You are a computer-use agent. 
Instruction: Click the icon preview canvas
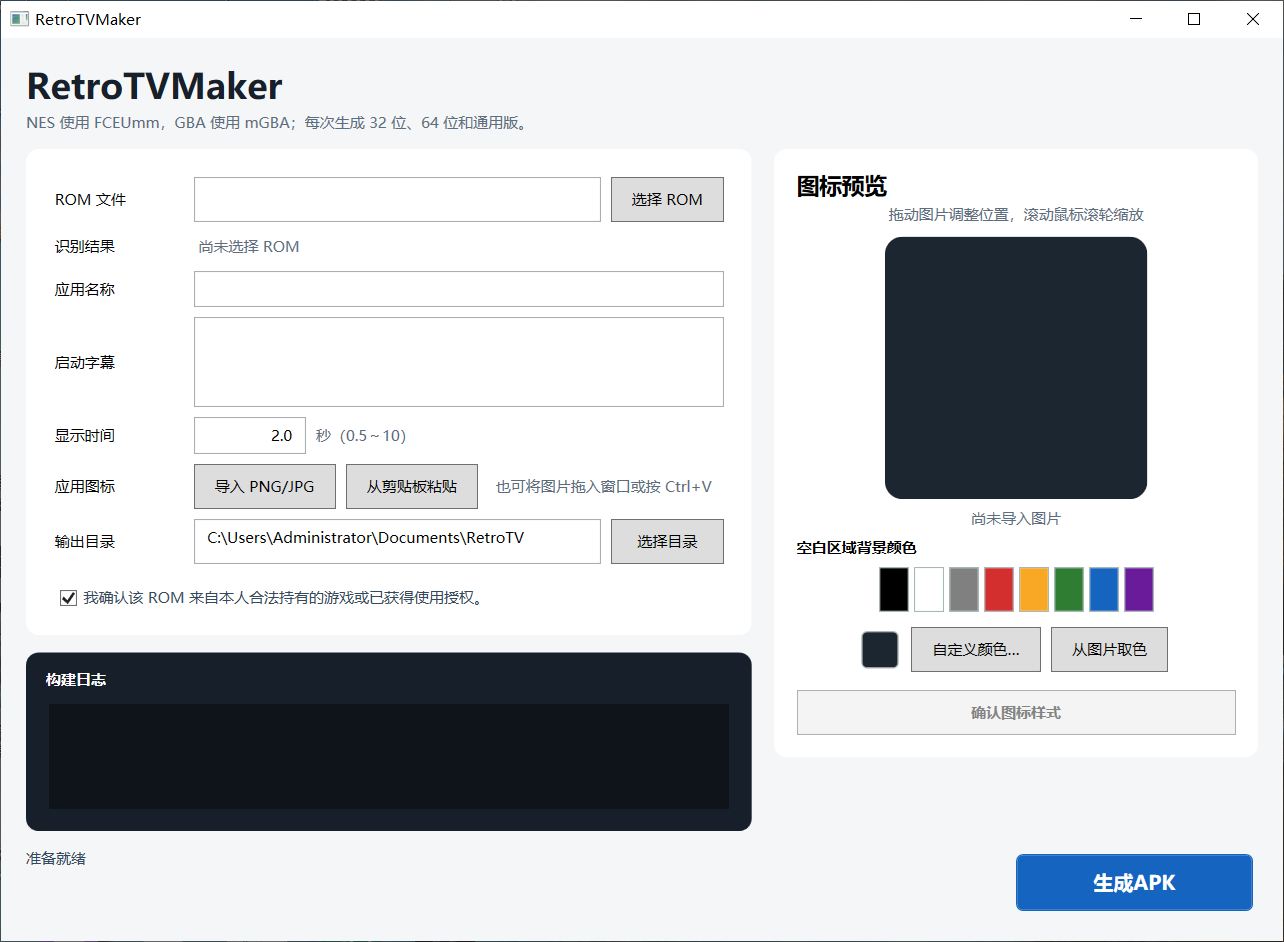coord(1016,368)
